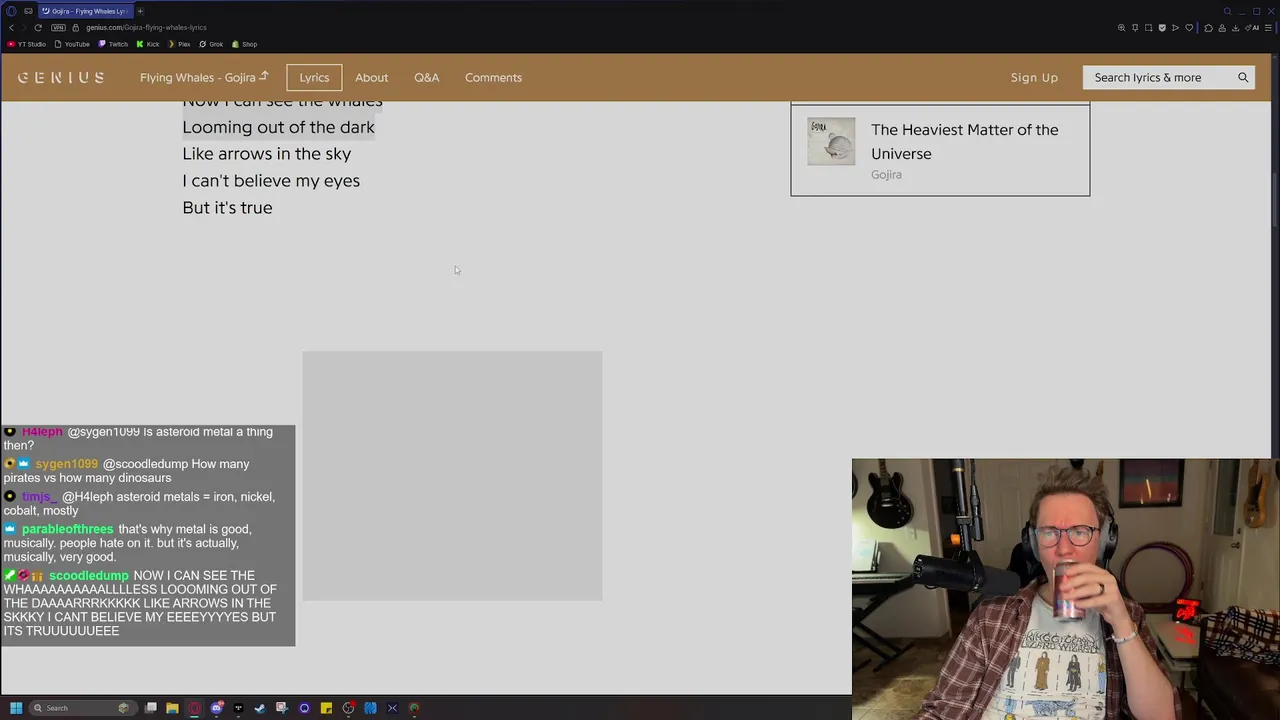
Task: Open the extensions cube icon
Action: pyautogui.click(x=1208, y=28)
